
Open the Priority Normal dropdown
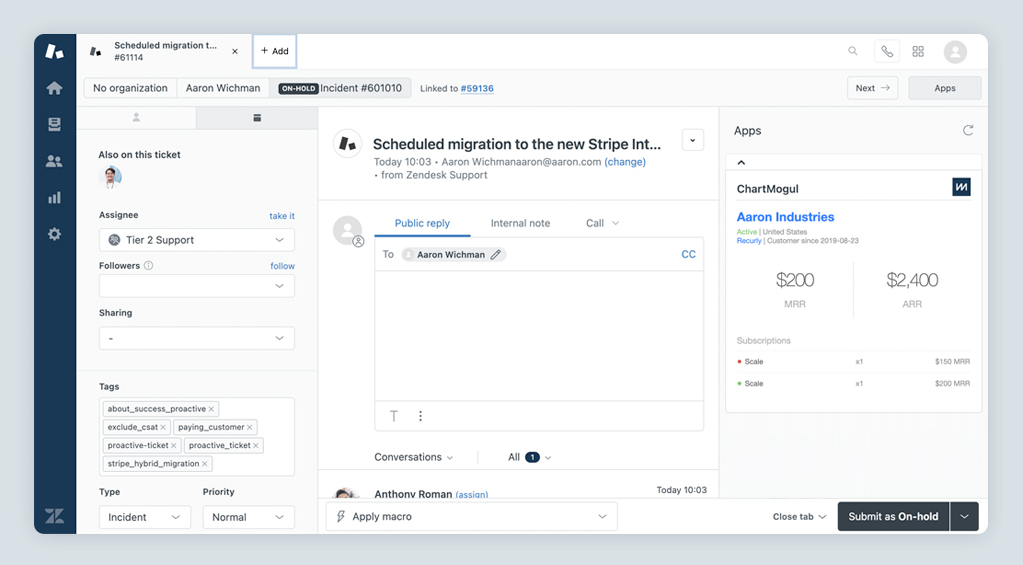248,517
